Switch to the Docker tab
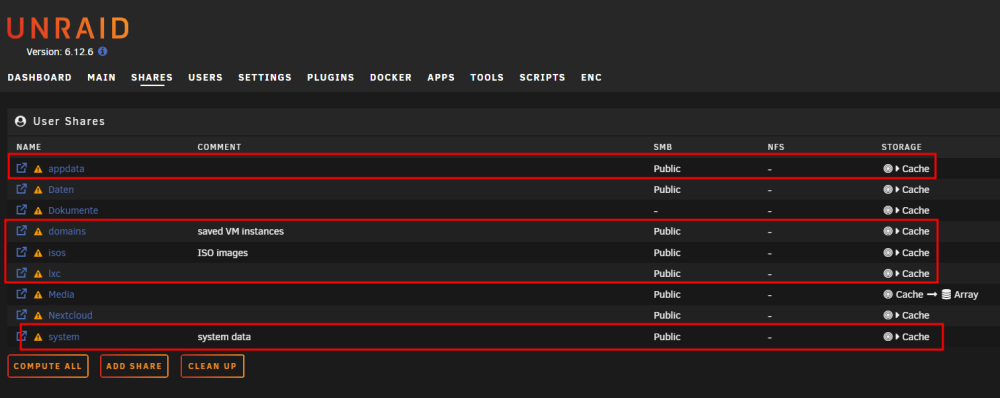This screenshot has width=1000, height=398. (x=391, y=78)
